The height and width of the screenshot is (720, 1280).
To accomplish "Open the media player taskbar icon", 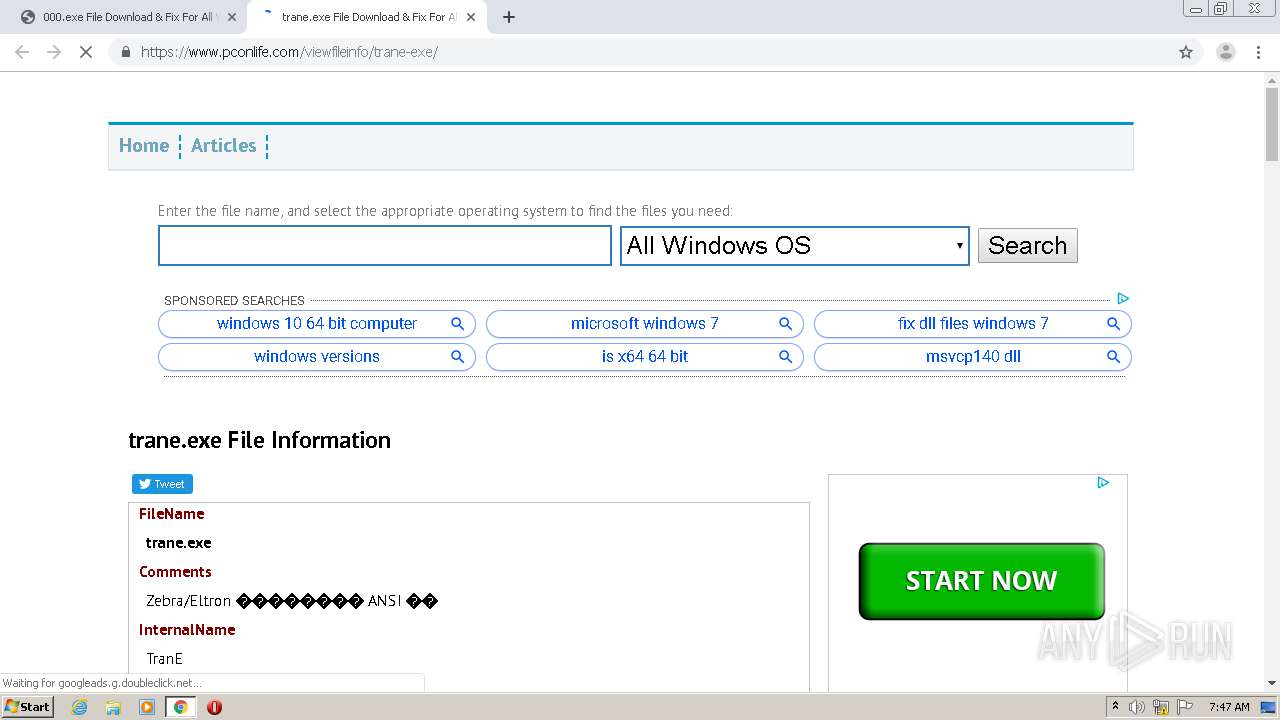I will 147,707.
